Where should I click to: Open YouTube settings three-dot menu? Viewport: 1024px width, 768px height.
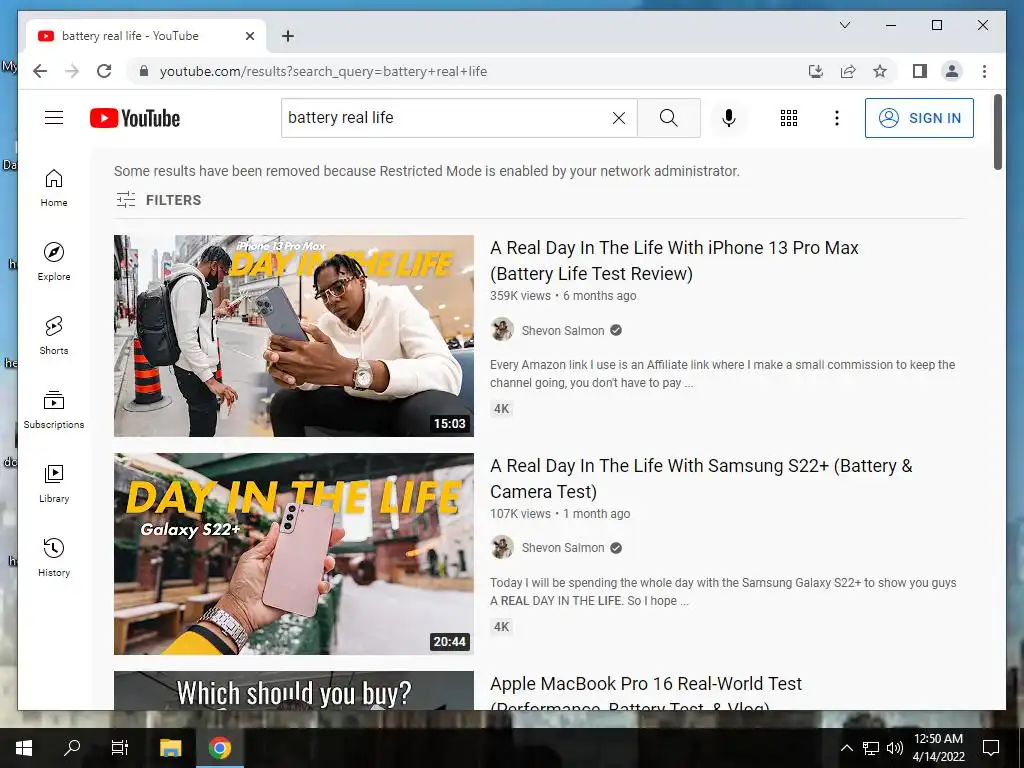pos(837,118)
